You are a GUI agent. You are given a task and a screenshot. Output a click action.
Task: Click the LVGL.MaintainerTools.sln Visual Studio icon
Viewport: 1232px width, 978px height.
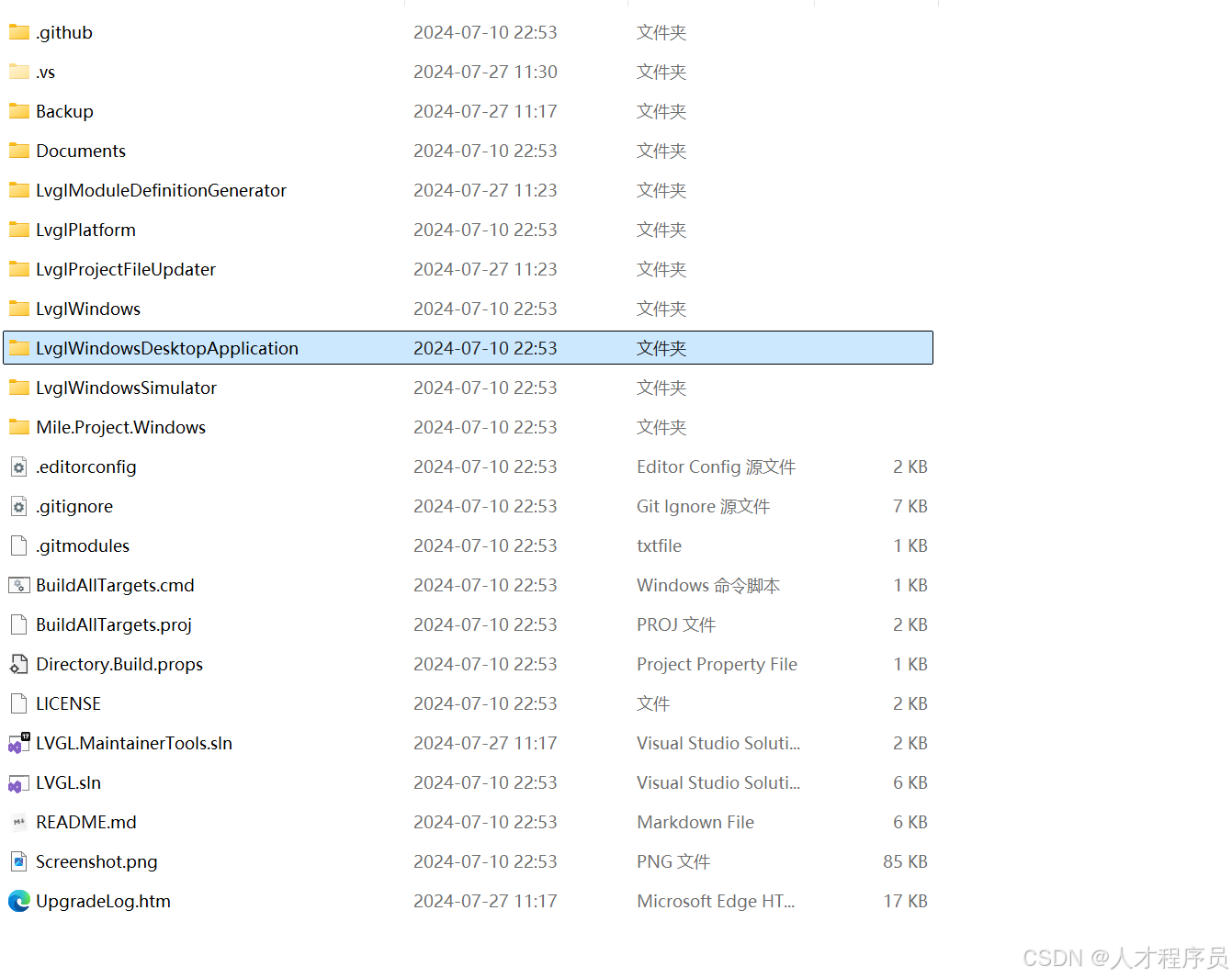(19, 743)
